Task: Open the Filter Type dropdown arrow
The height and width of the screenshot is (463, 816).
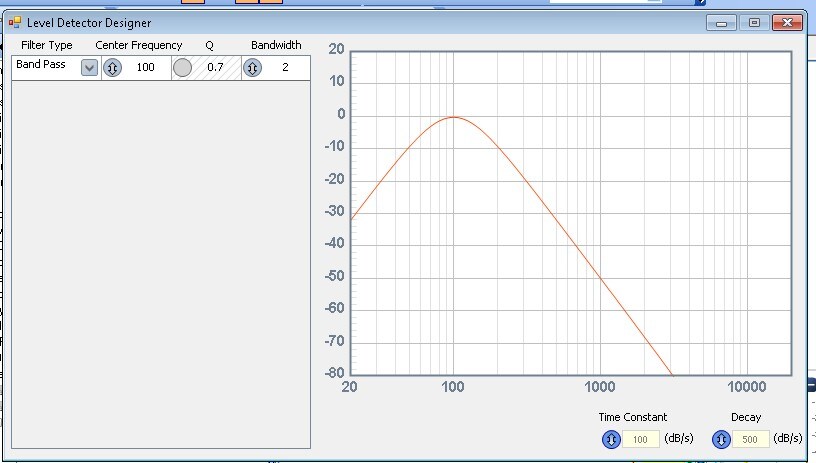Action: coord(90,68)
